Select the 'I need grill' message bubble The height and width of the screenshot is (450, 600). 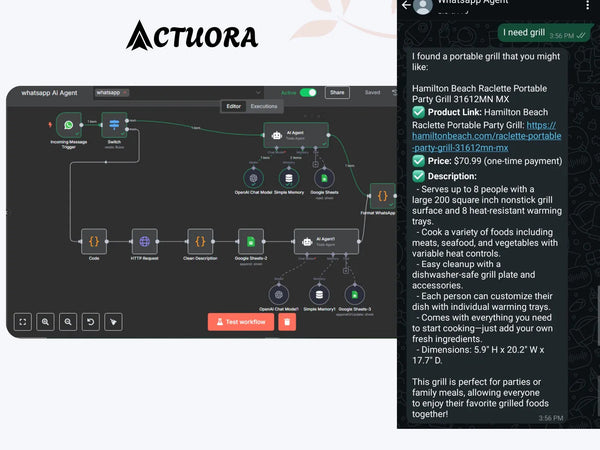(545, 33)
